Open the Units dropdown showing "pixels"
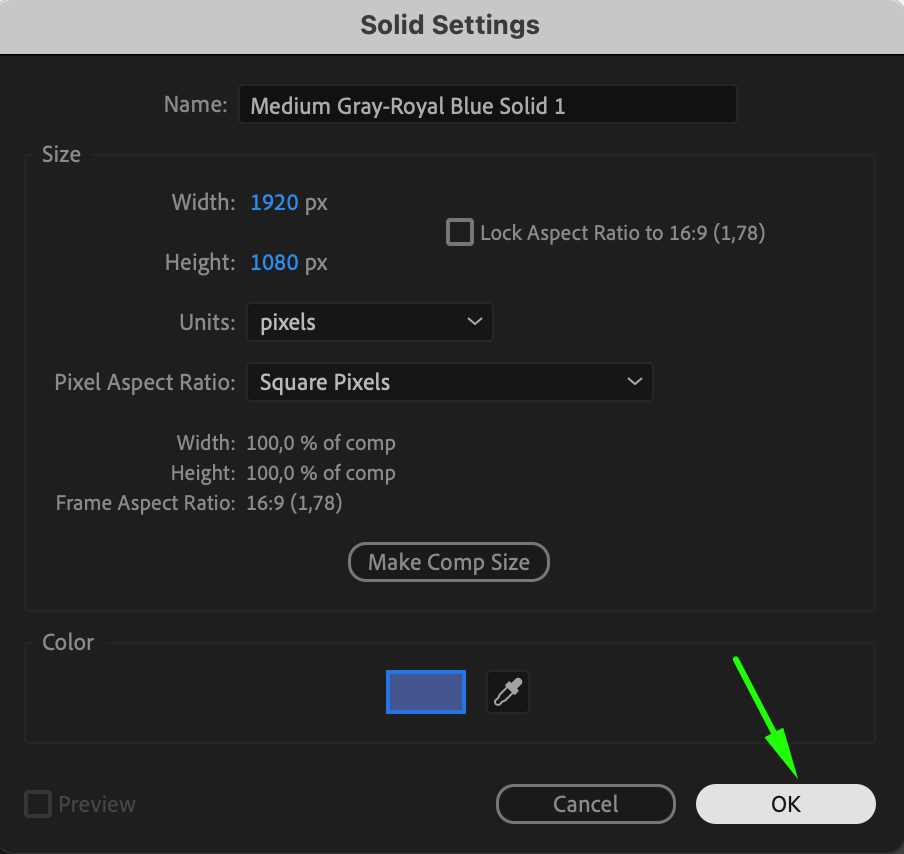Viewport: 904px width, 854px height. [369, 322]
